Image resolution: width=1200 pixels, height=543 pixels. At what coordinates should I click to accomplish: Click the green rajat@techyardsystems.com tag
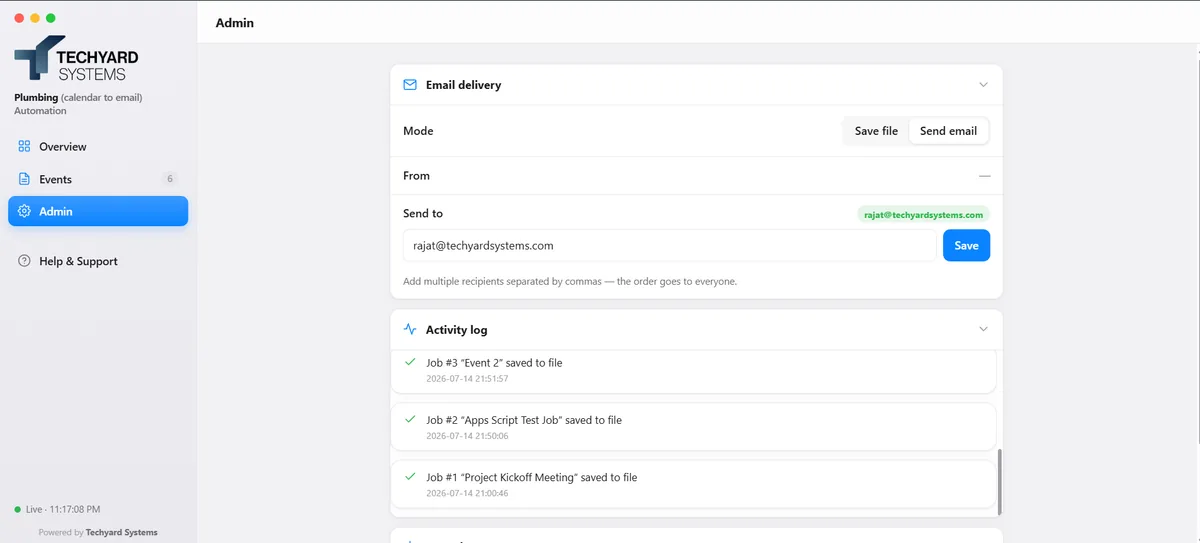point(923,214)
